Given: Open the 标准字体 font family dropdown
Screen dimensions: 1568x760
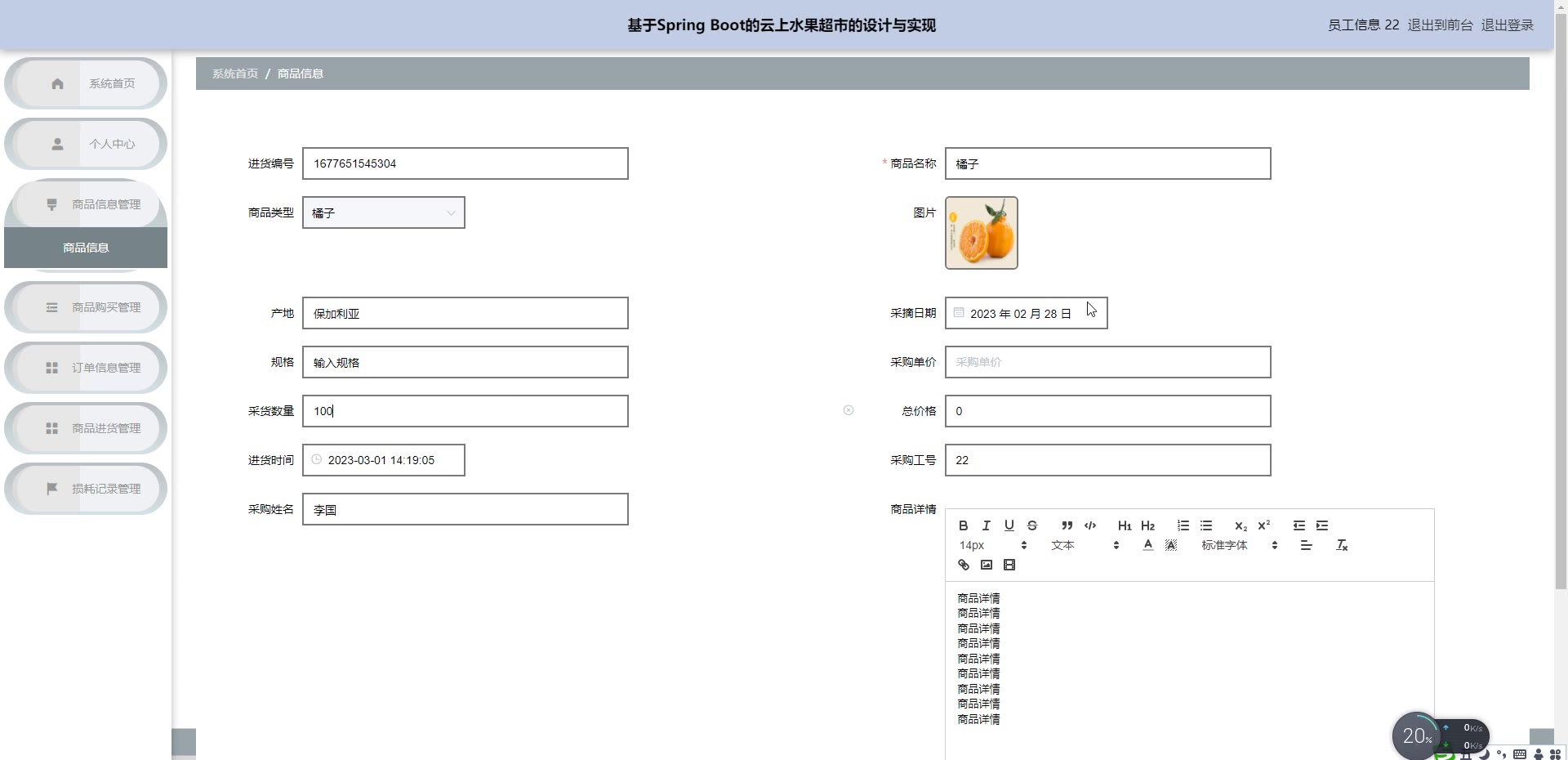Looking at the screenshot, I should [1239, 545].
